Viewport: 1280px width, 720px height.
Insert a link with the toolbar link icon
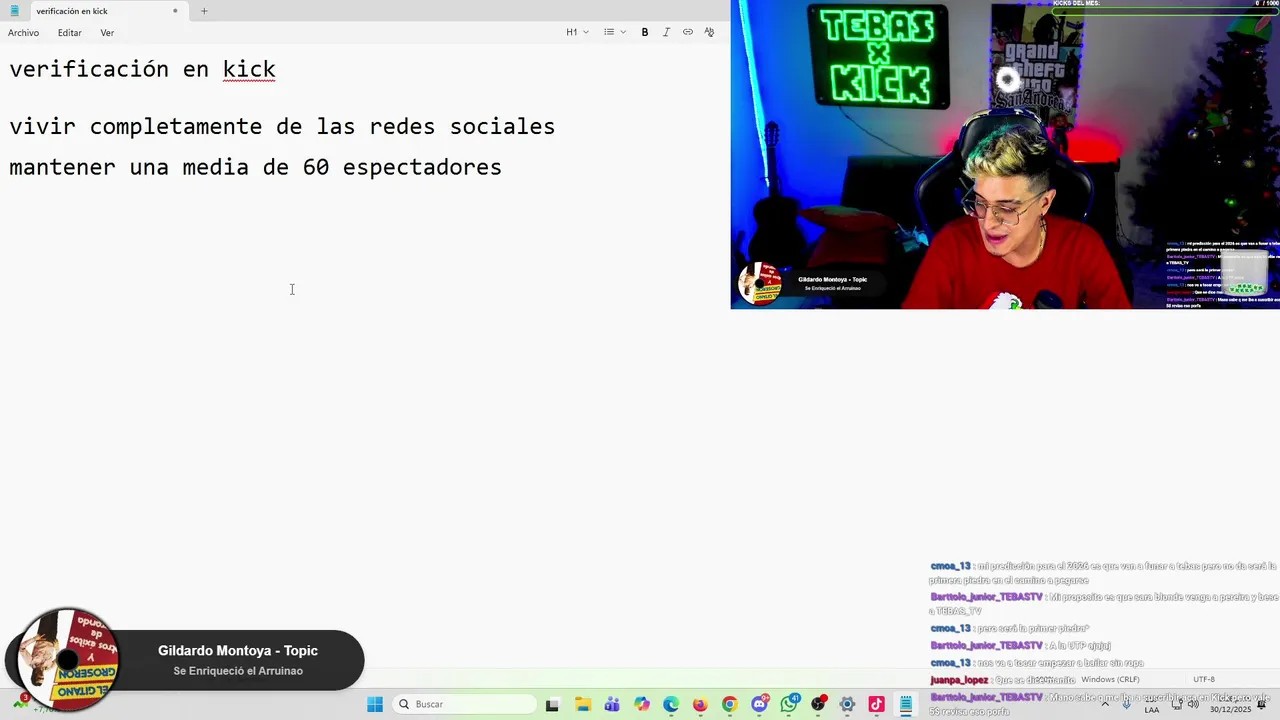(x=688, y=32)
